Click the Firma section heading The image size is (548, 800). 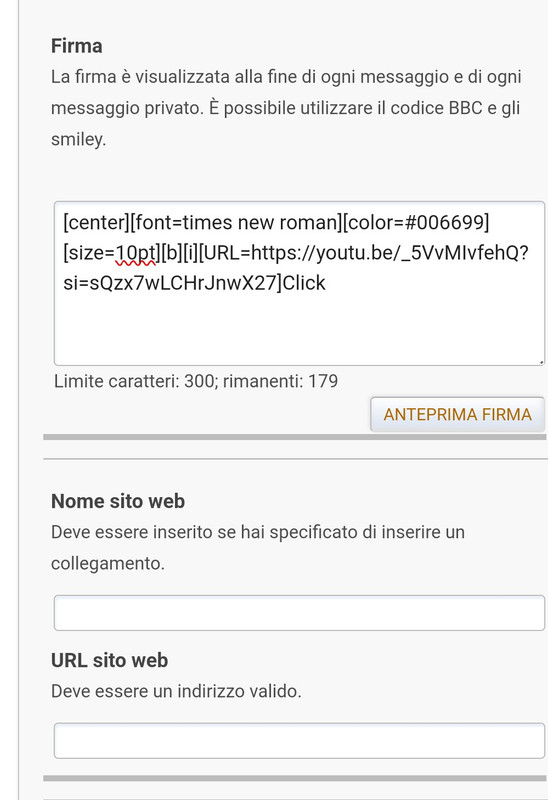[x=77, y=46]
